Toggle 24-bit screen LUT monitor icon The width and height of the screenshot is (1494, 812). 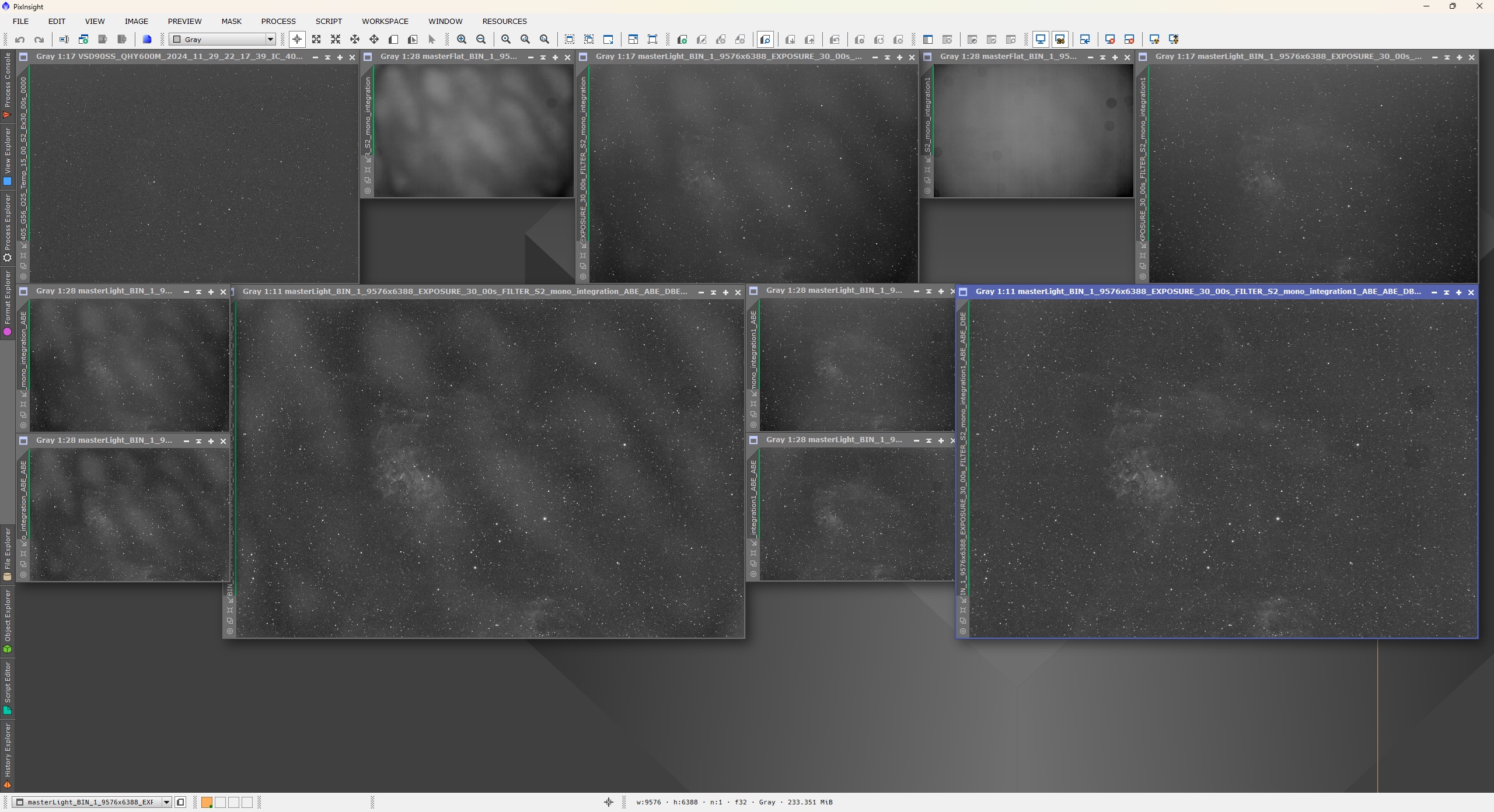click(x=1060, y=40)
